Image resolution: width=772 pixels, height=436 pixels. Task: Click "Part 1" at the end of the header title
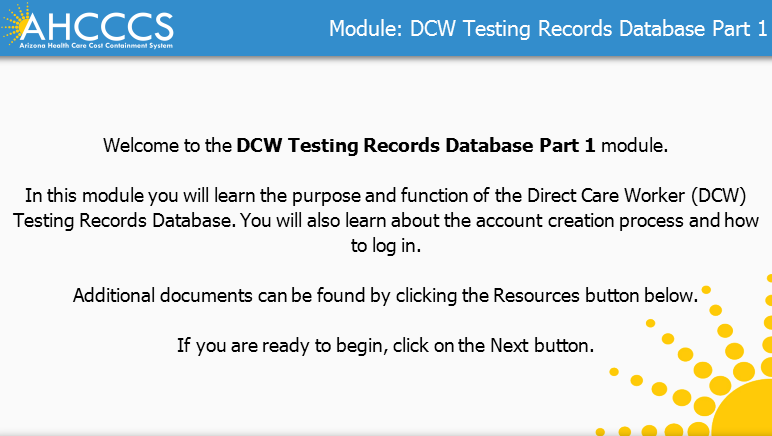[x=733, y=28]
